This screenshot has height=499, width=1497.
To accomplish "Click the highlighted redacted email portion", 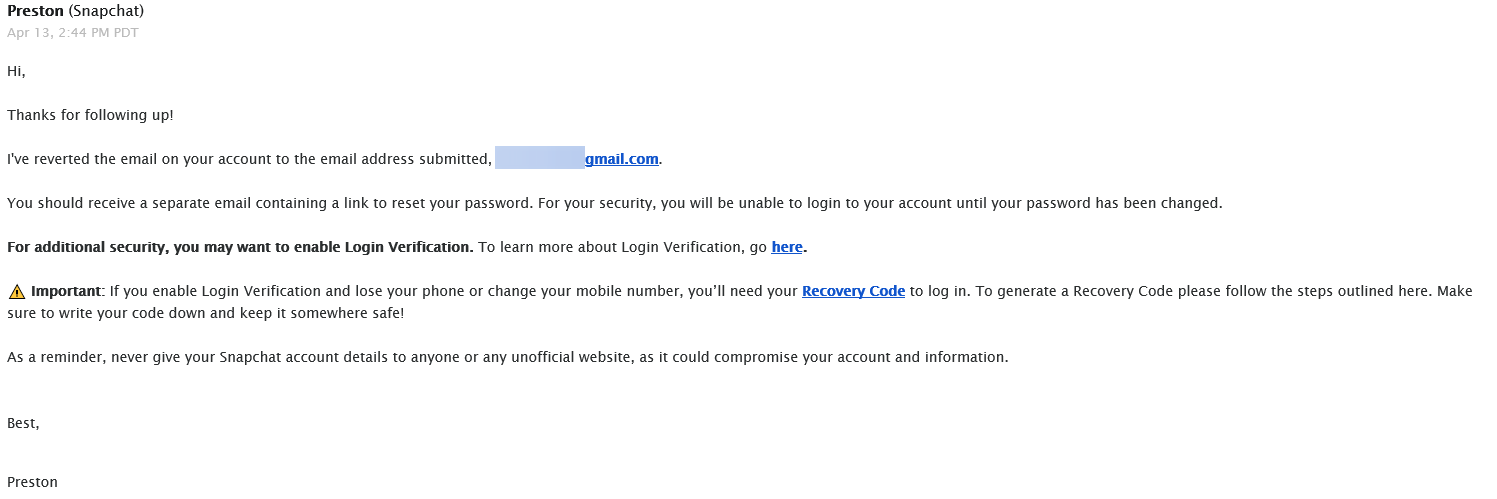I will 540,158.
